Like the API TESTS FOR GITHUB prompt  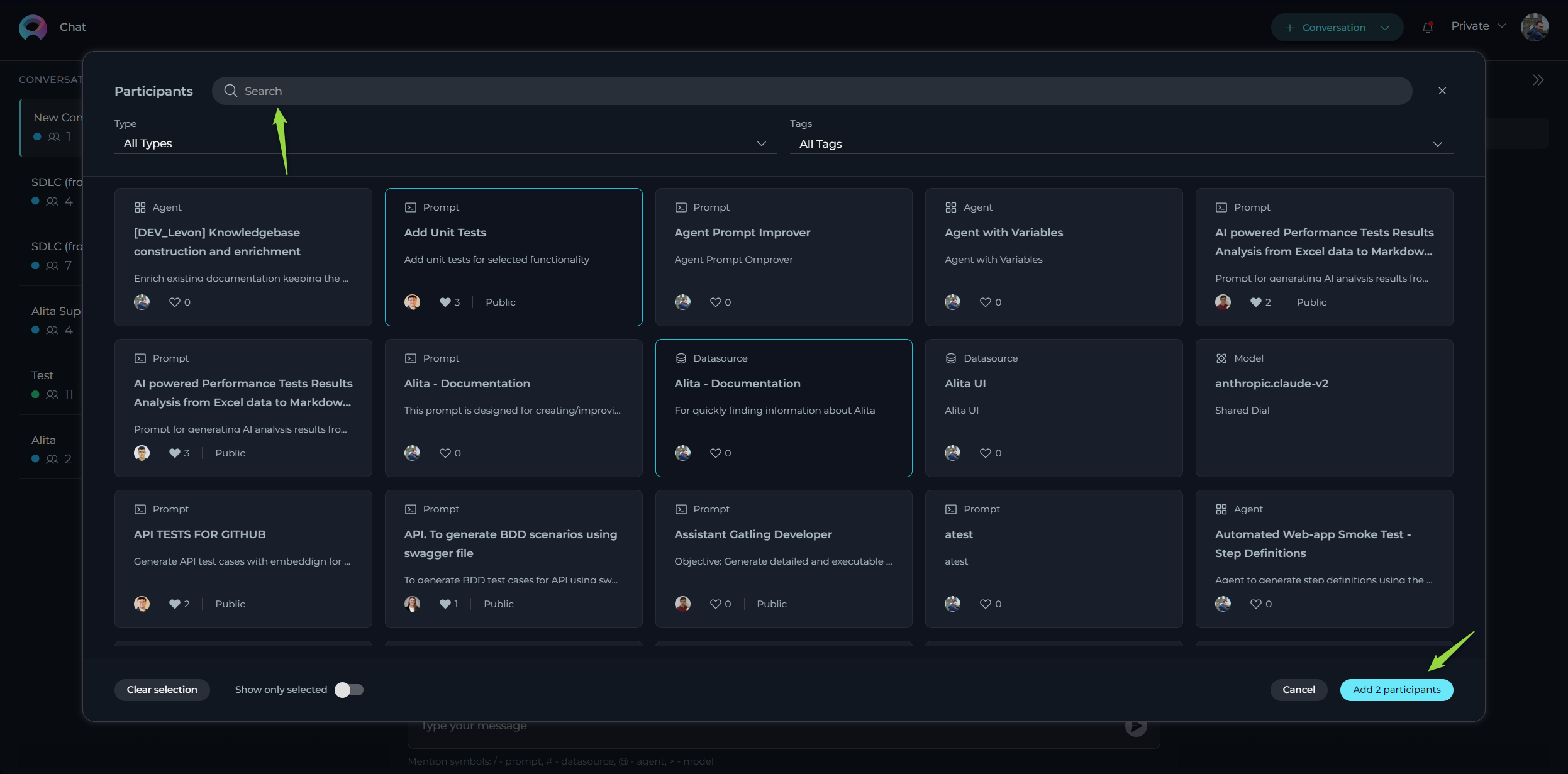tap(175, 604)
